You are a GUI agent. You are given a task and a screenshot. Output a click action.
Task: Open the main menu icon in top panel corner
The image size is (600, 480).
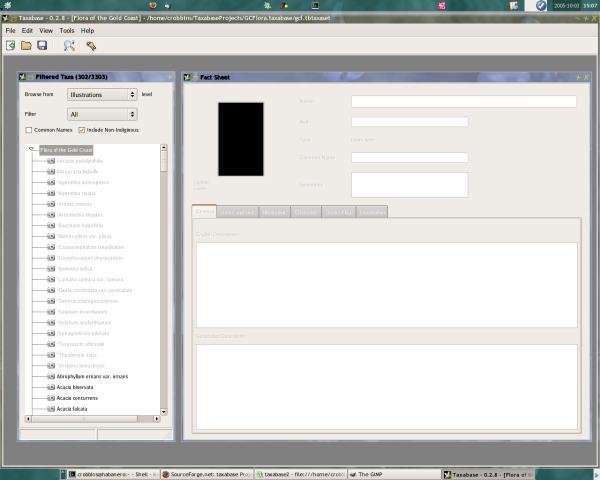pyautogui.click(x=8, y=5)
